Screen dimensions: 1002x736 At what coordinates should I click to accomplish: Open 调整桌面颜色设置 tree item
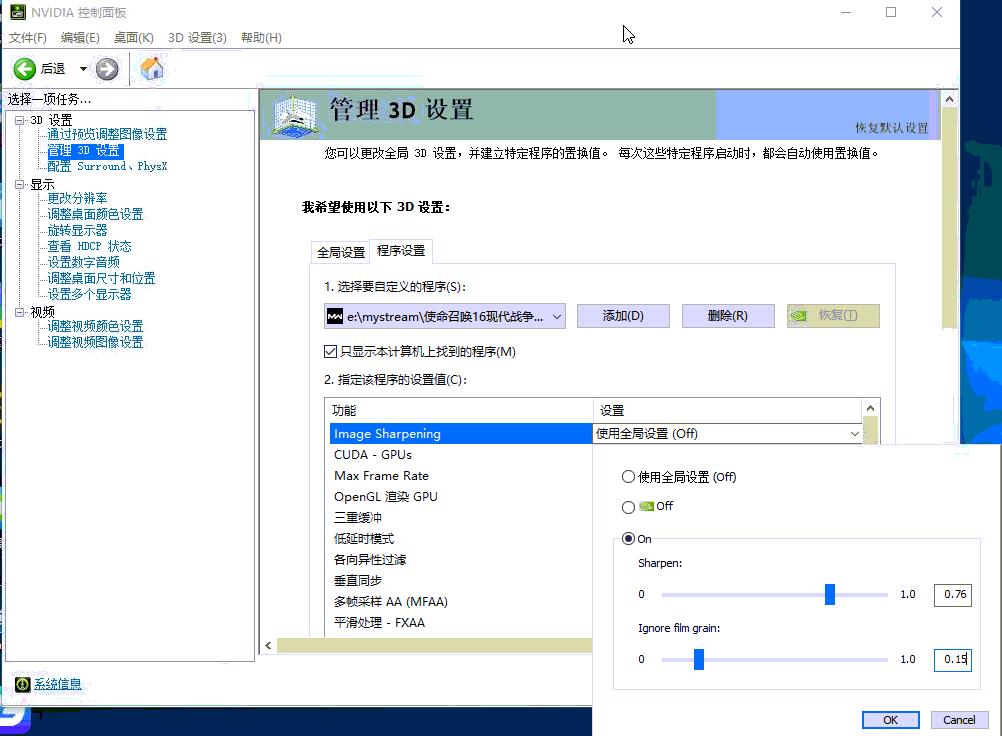pyautogui.click(x=95, y=214)
